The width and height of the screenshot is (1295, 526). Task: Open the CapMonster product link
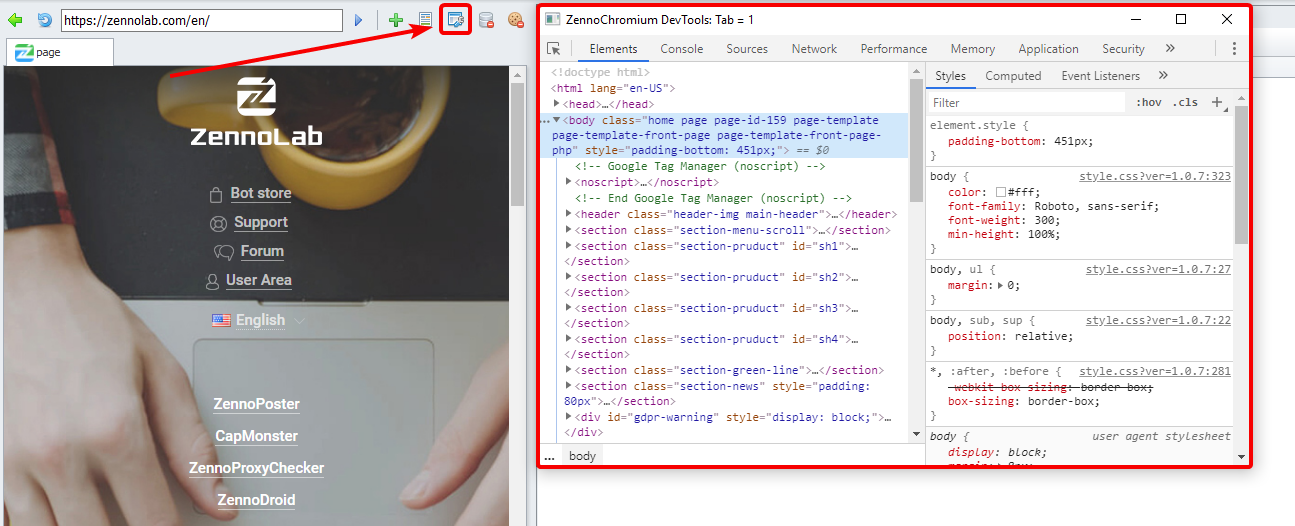point(256,437)
